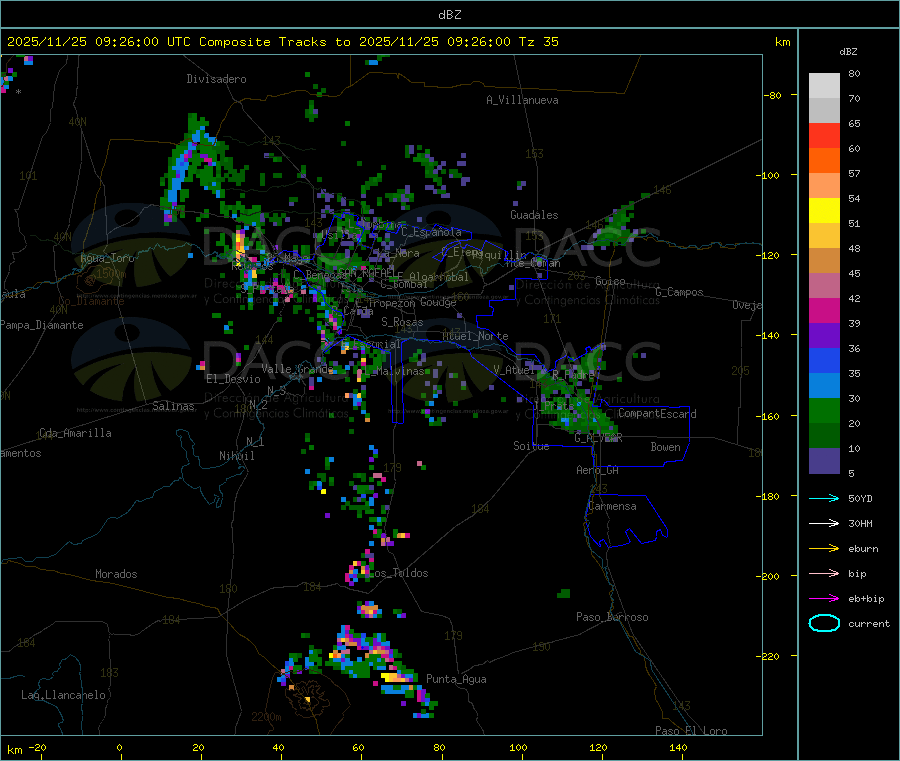Click the magenta eb+bip arrow icon

click(x=824, y=598)
